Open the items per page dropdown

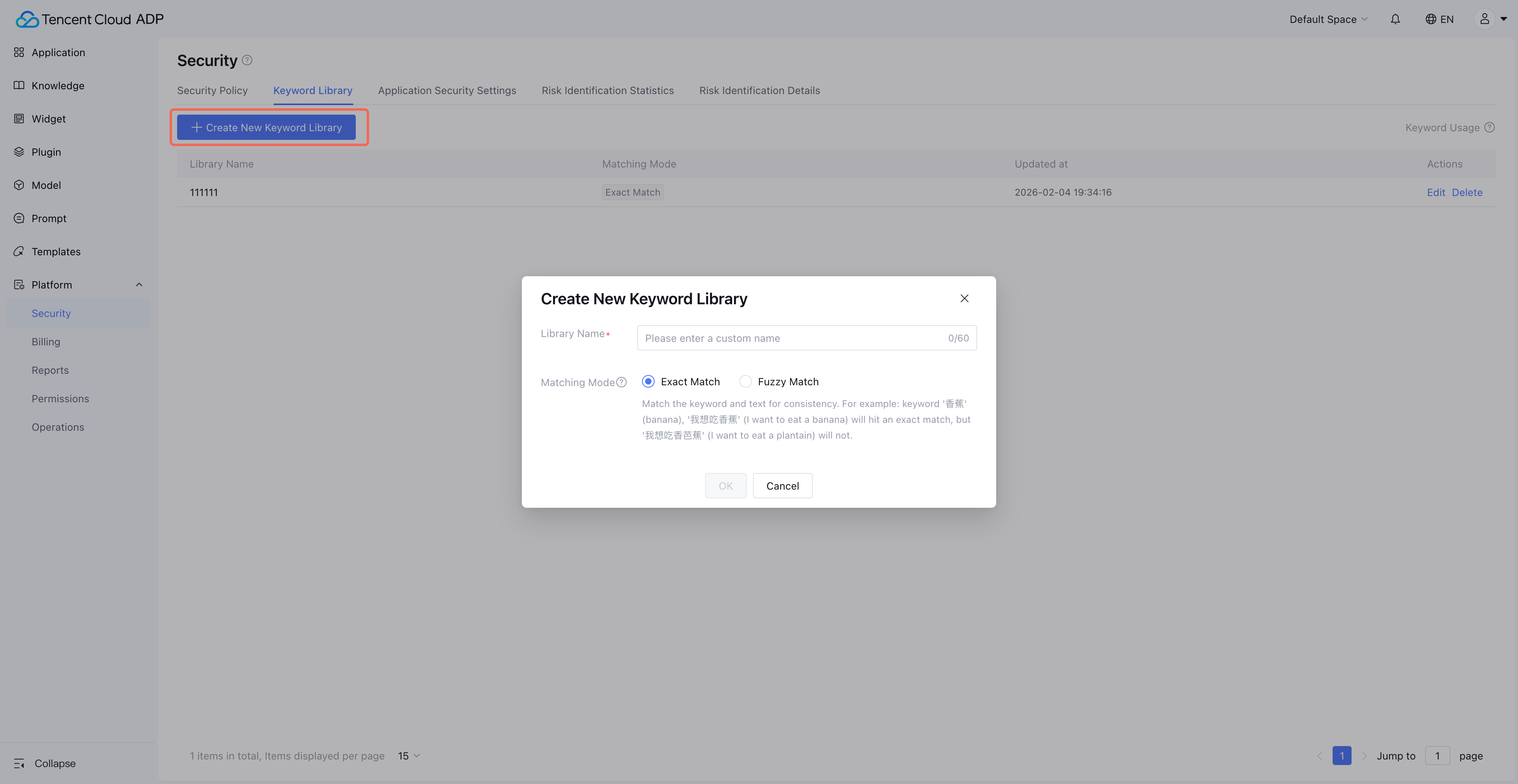point(408,756)
